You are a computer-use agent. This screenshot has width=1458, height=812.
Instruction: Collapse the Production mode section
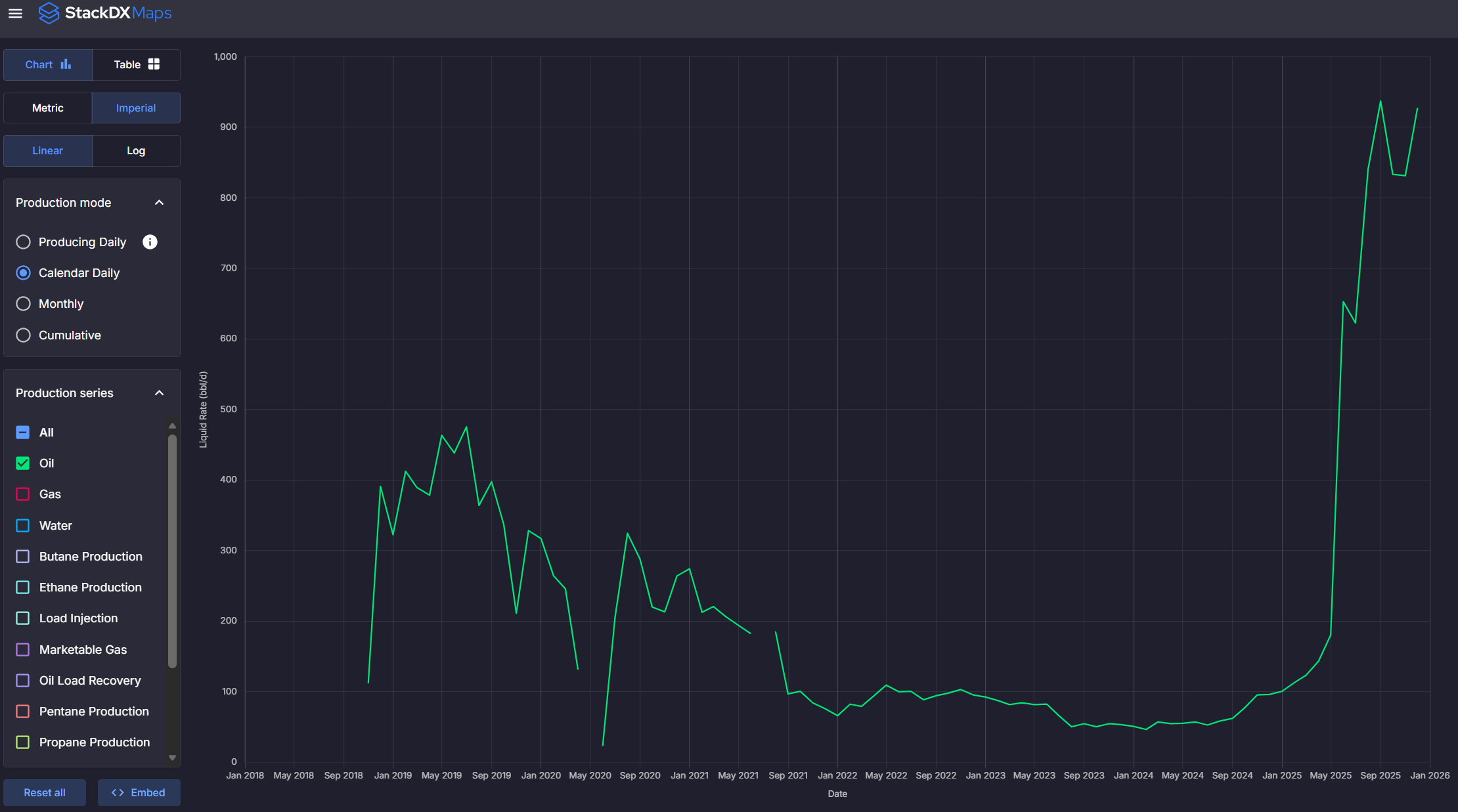tap(159, 203)
